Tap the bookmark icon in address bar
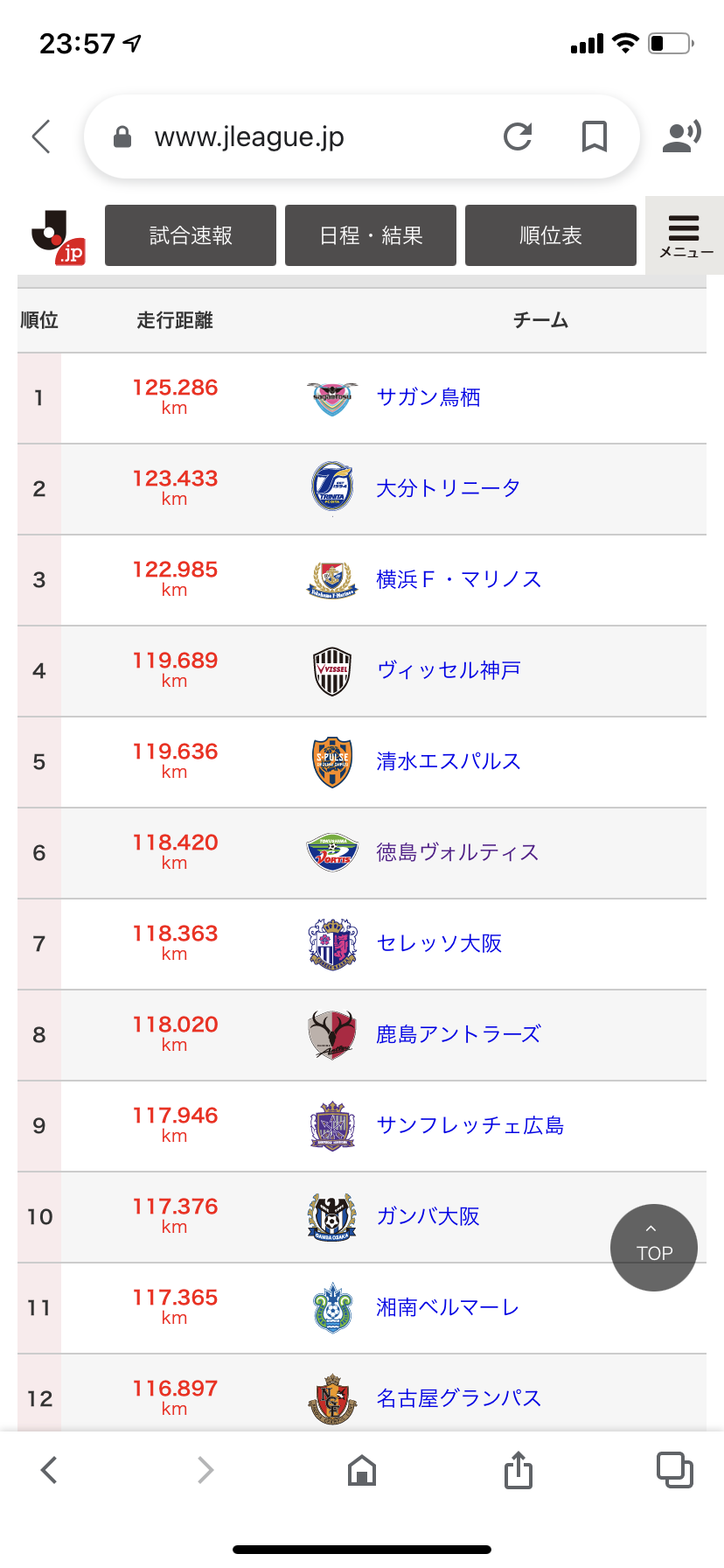 pyautogui.click(x=595, y=136)
